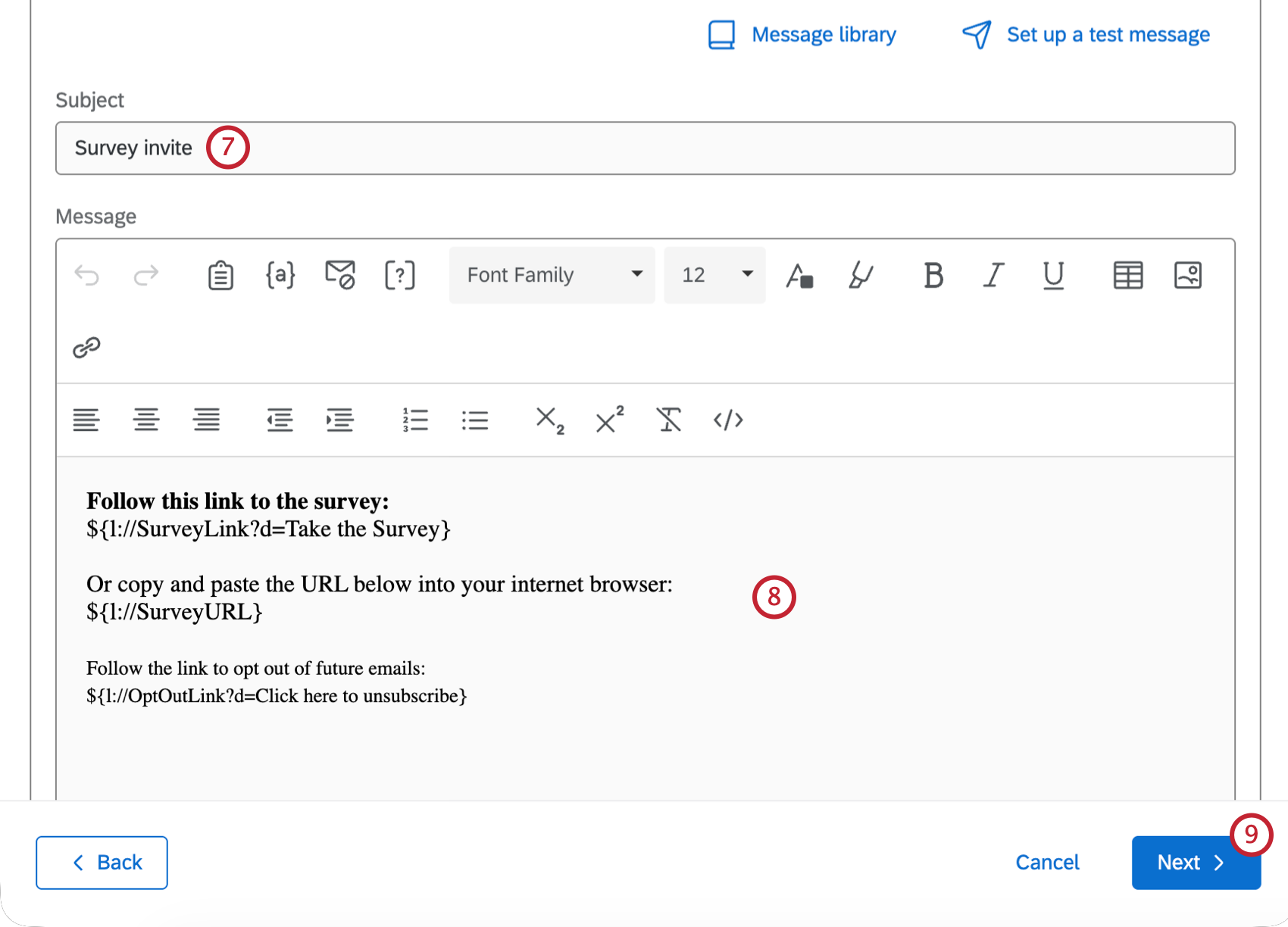Click the Subject input field
Viewport: 1288px width, 927px height.
tap(646, 148)
